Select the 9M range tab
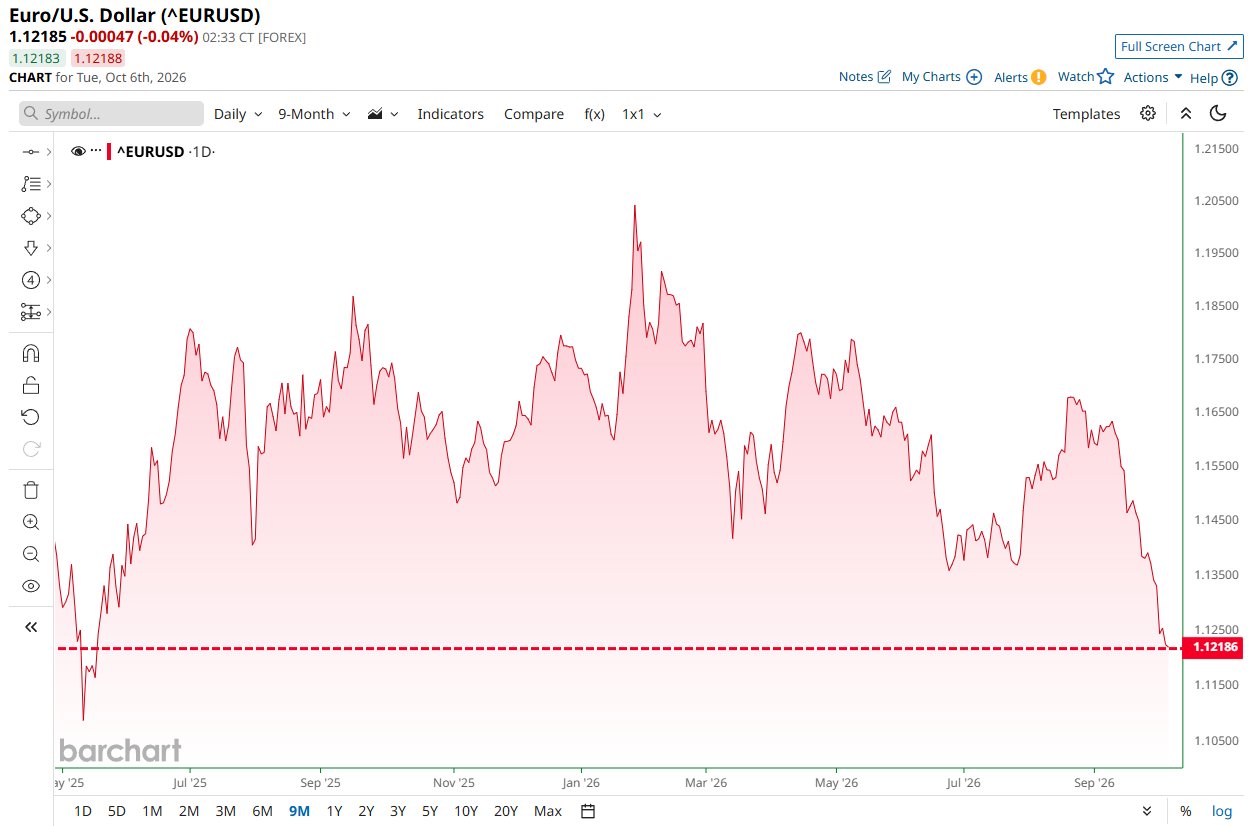 tap(299, 811)
